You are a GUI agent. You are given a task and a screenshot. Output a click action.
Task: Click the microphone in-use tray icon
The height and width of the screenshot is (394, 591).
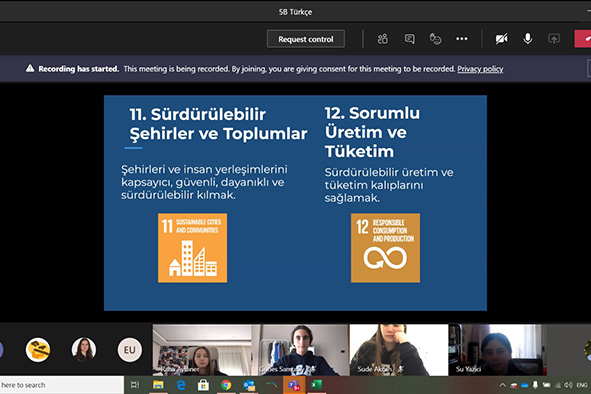[535, 385]
